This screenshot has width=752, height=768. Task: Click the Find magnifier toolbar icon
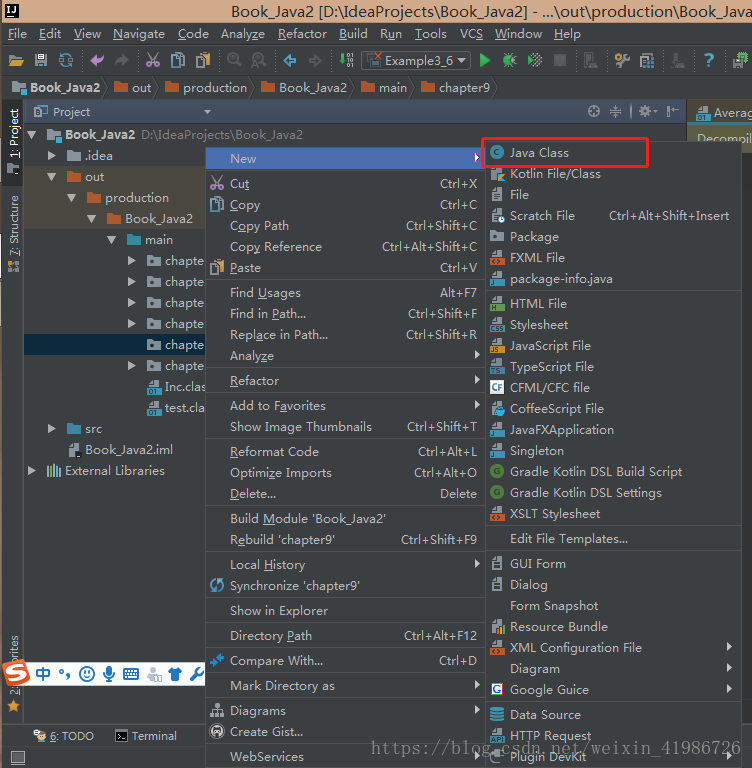234,61
